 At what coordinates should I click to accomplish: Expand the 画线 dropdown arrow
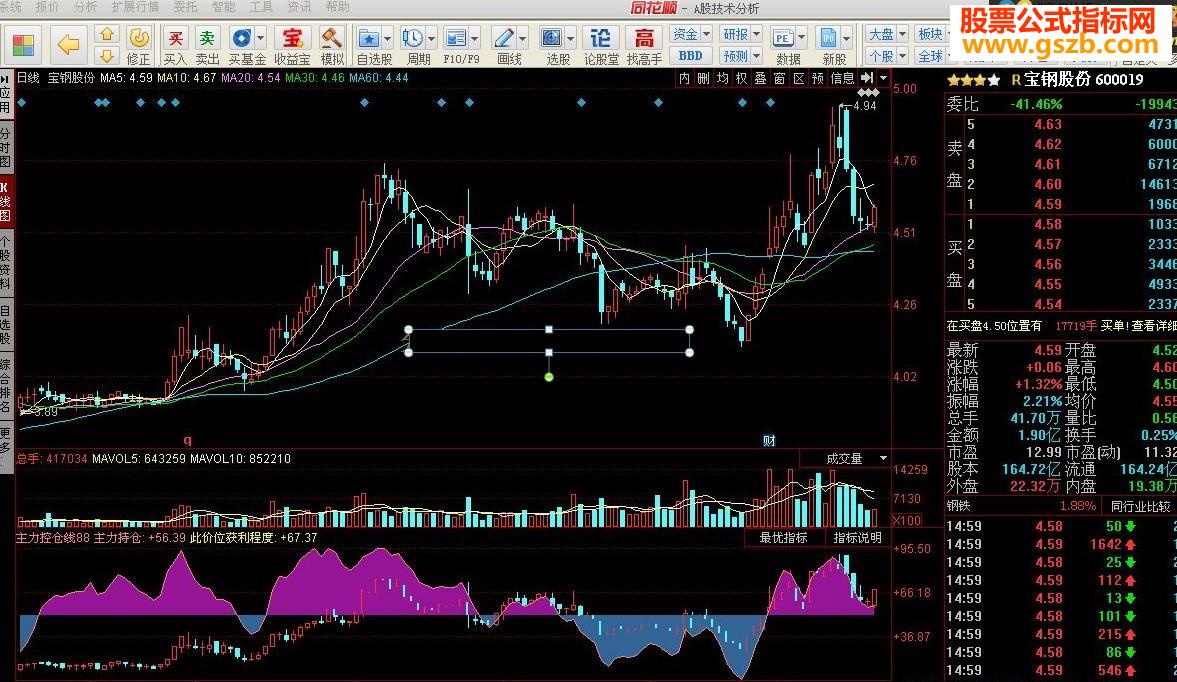[x=522, y=37]
